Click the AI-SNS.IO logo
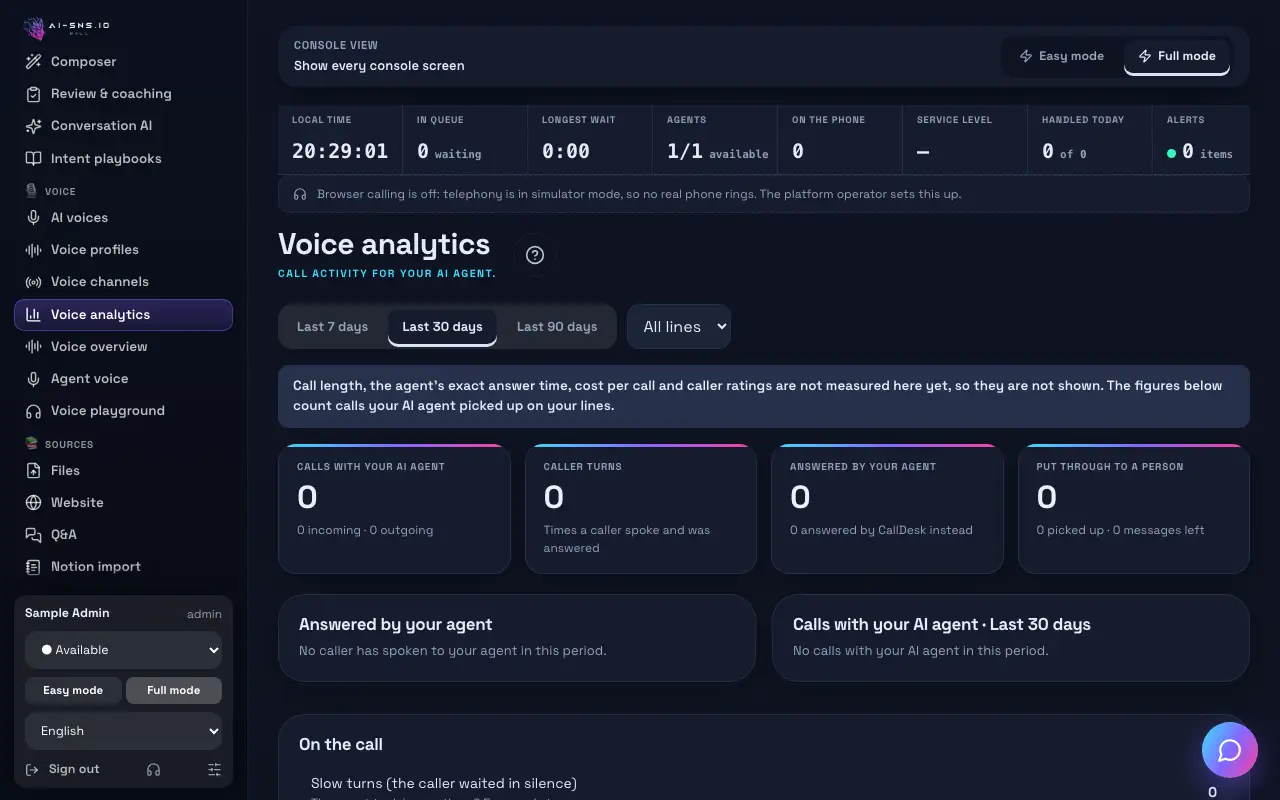The height and width of the screenshot is (800, 1280). (67, 27)
